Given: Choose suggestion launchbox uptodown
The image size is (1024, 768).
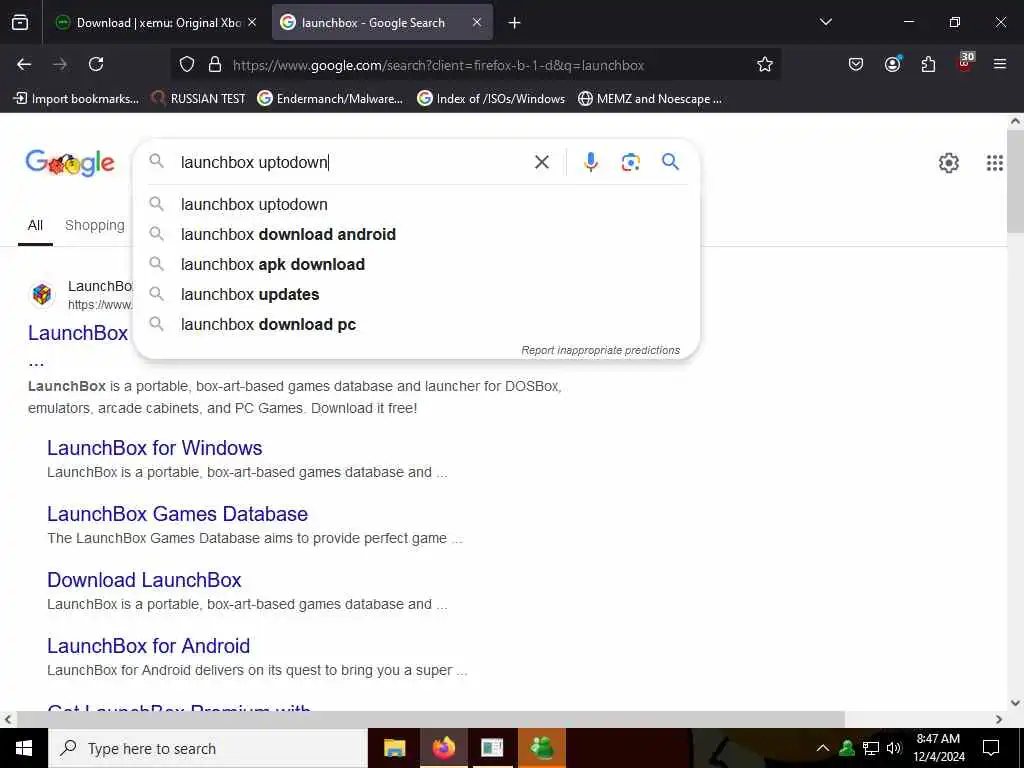Looking at the screenshot, I should click(417, 204).
